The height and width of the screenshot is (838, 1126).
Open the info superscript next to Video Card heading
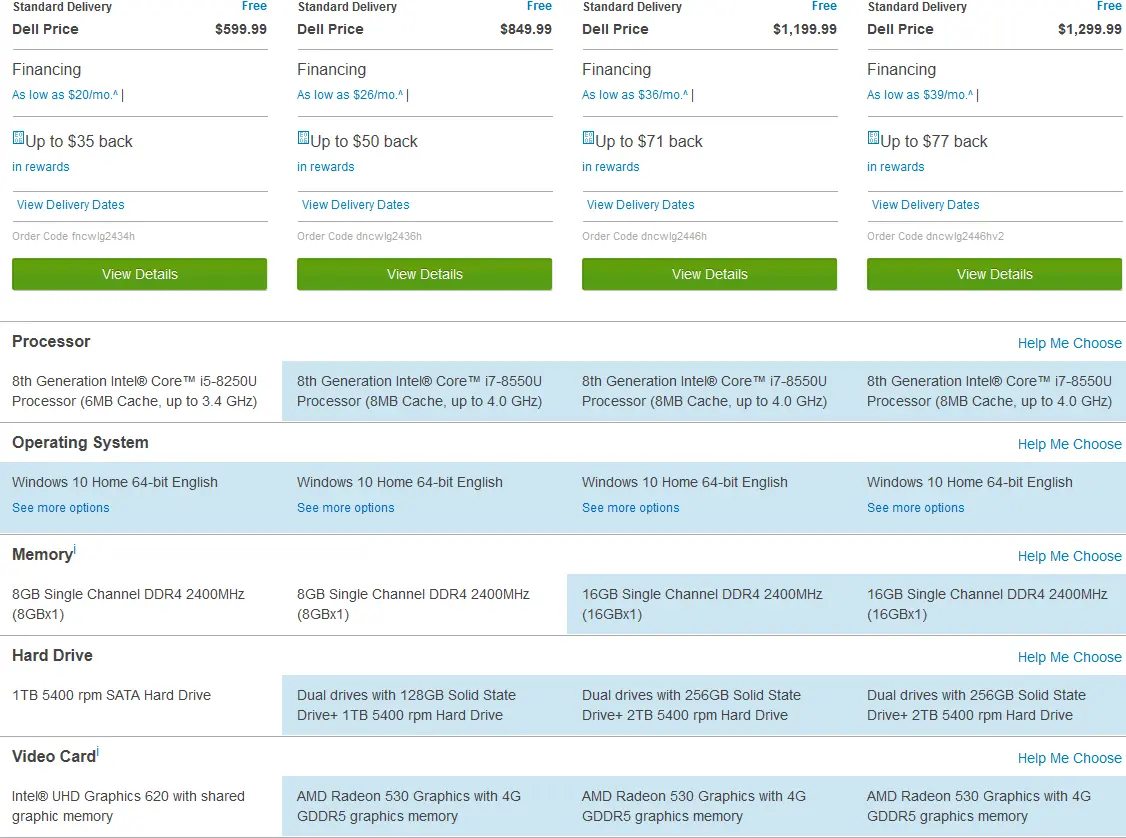(x=98, y=752)
